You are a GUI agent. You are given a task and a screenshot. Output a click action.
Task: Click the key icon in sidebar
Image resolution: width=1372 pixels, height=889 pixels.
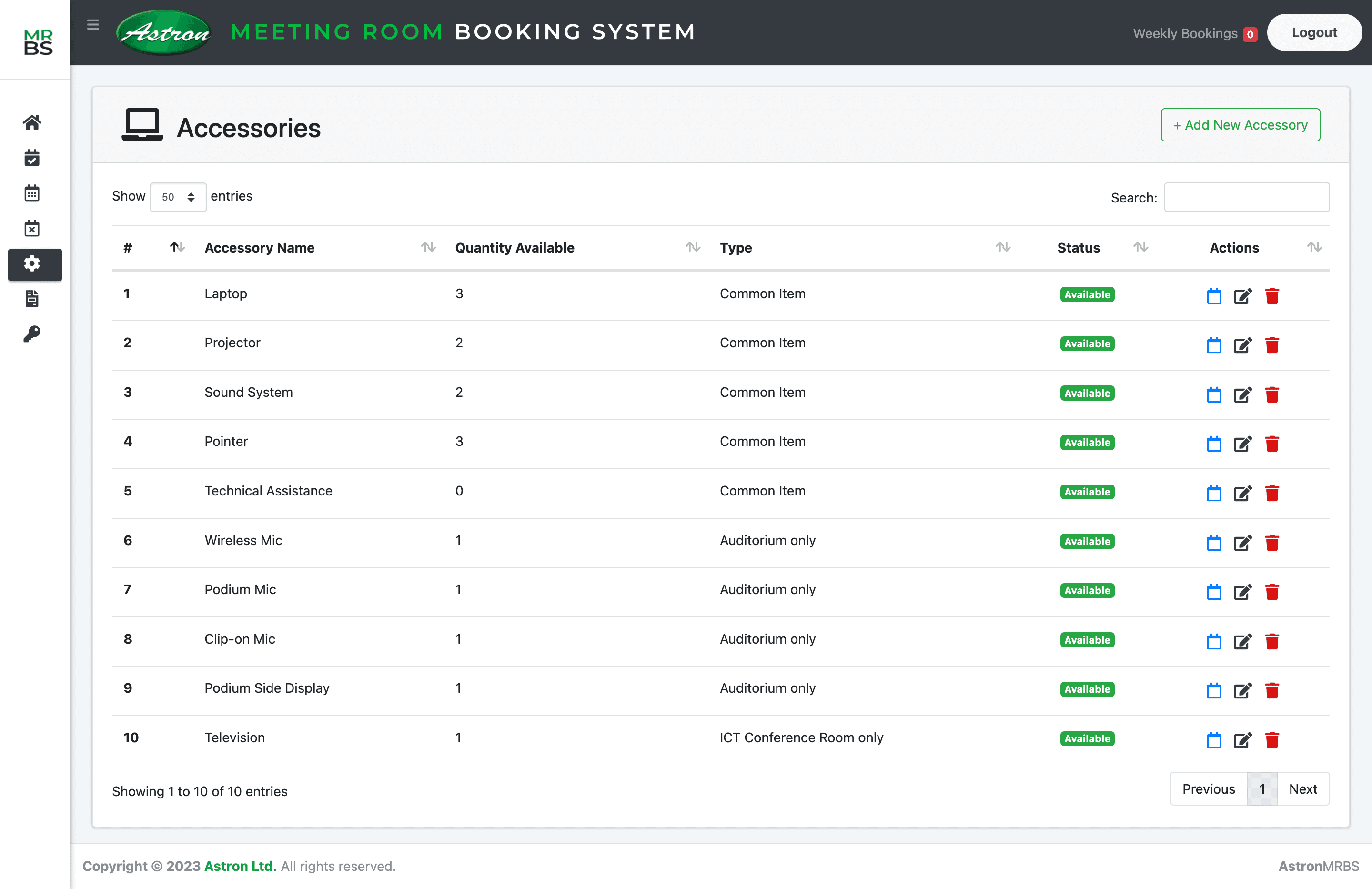tap(32, 334)
